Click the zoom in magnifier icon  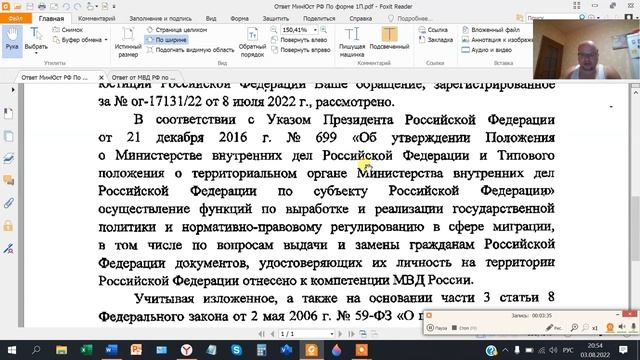(323, 30)
